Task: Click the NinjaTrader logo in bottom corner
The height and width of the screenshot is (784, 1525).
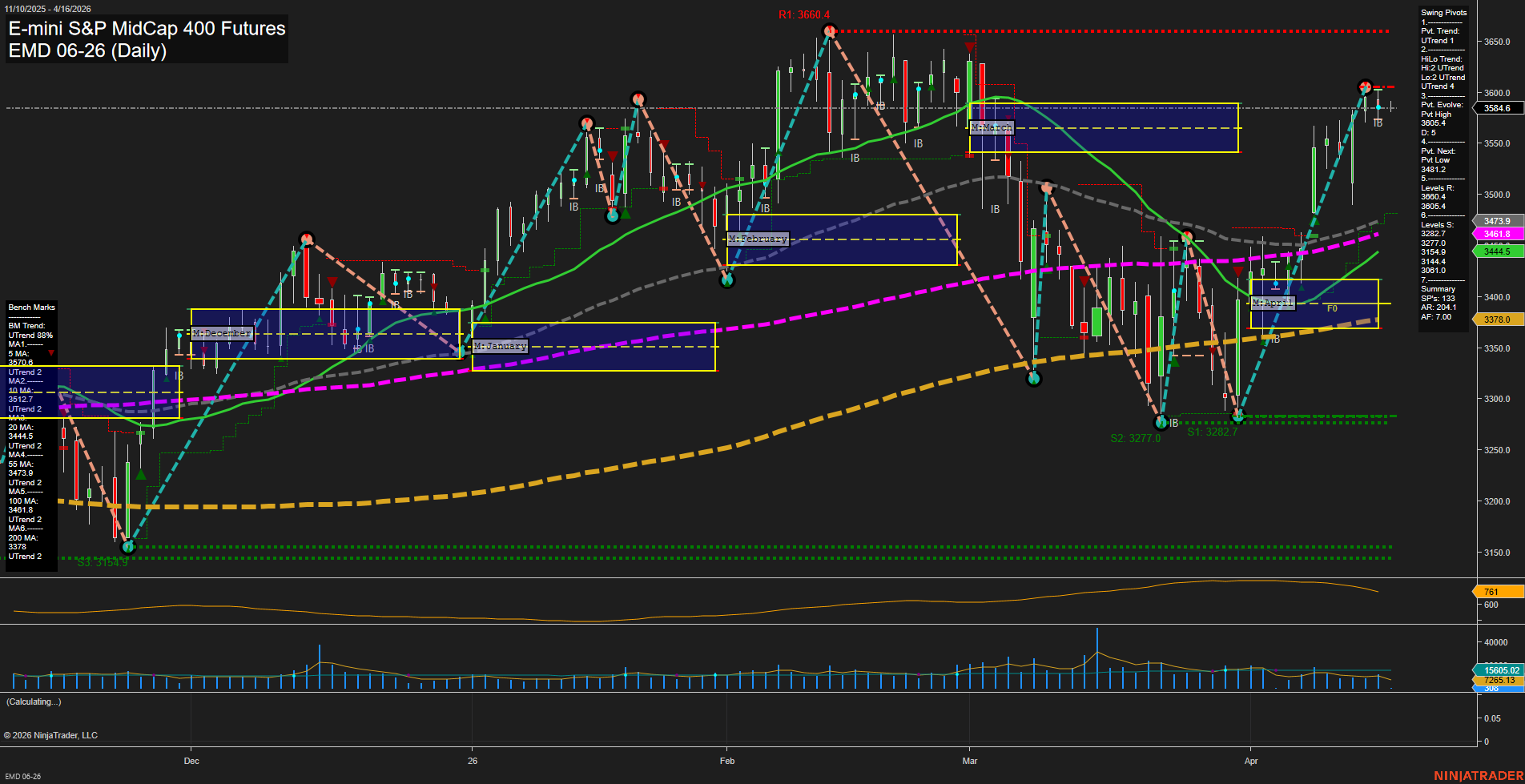Action: tap(1478, 775)
